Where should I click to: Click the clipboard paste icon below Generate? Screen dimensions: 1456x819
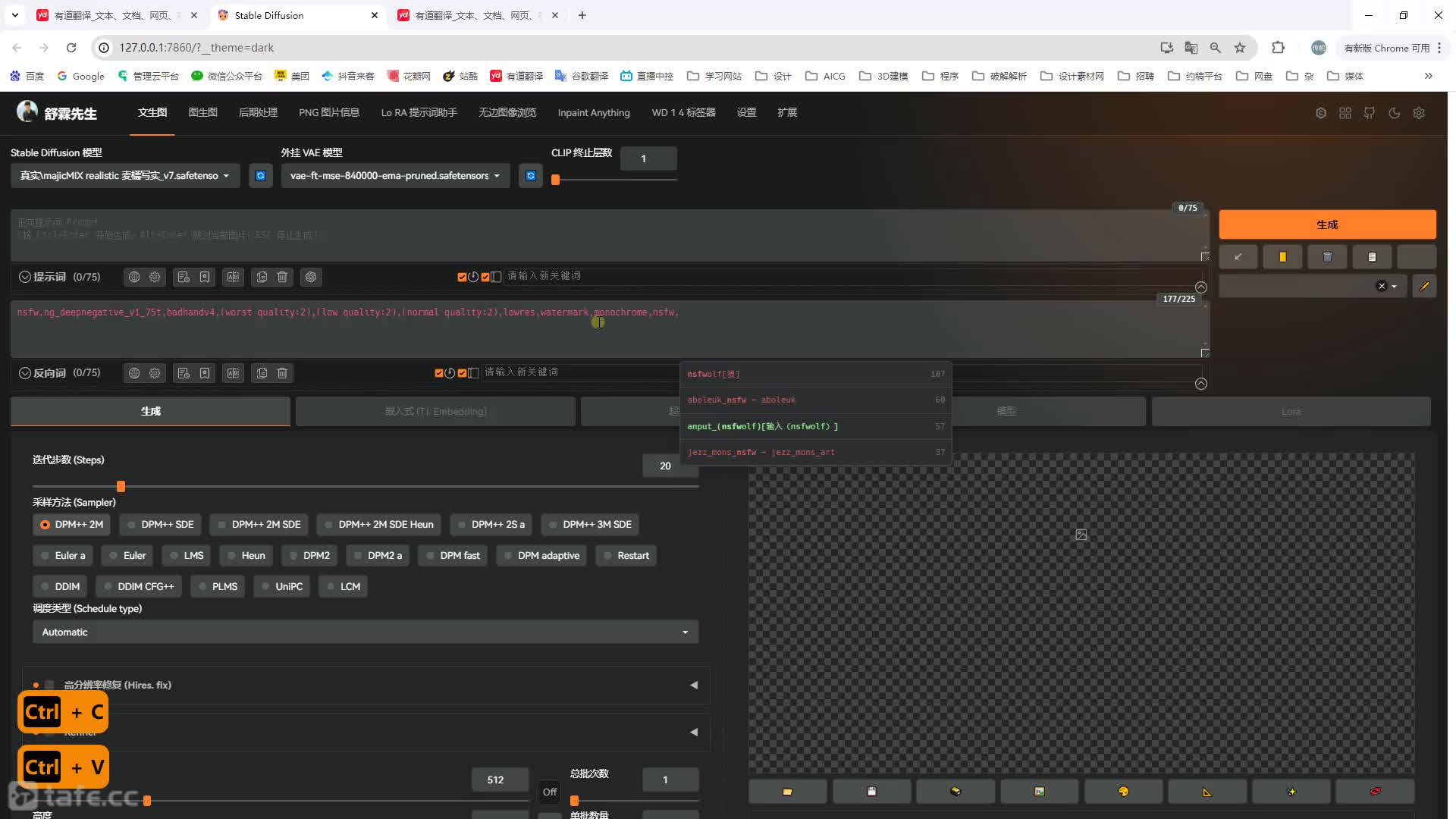click(x=1372, y=257)
